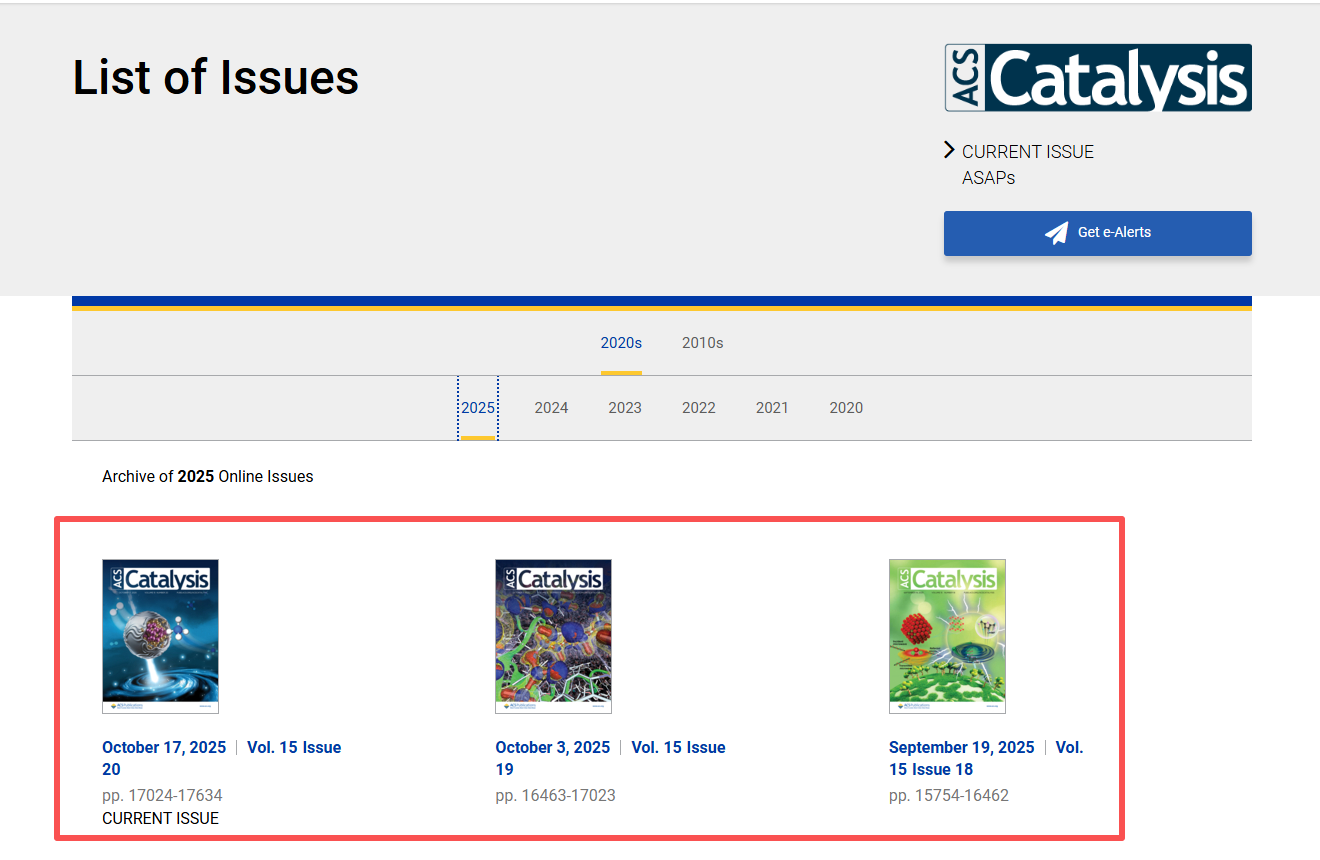Click the chevron arrow beside CURRENT ISSUE
This screenshot has width=1320, height=860.
949,151
